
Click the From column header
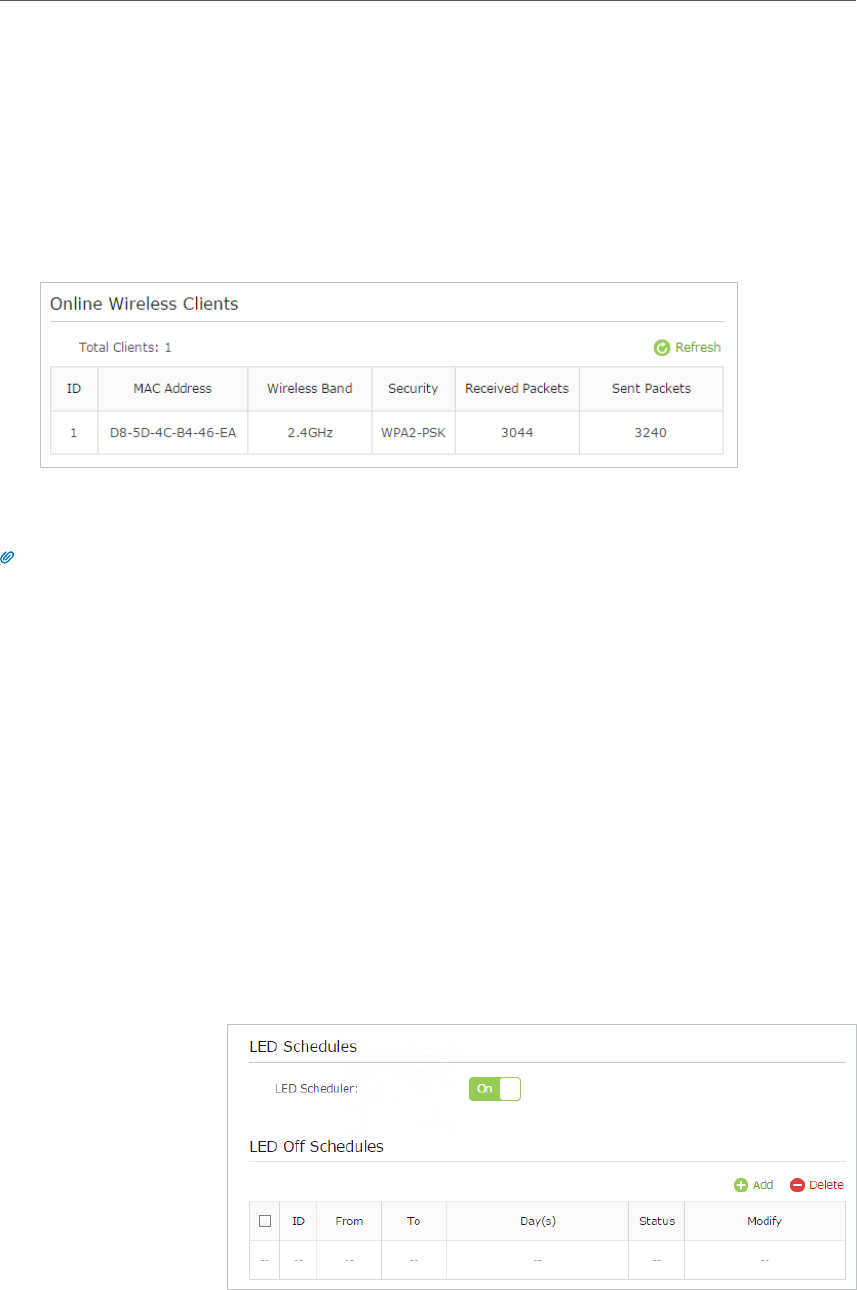coord(349,1221)
